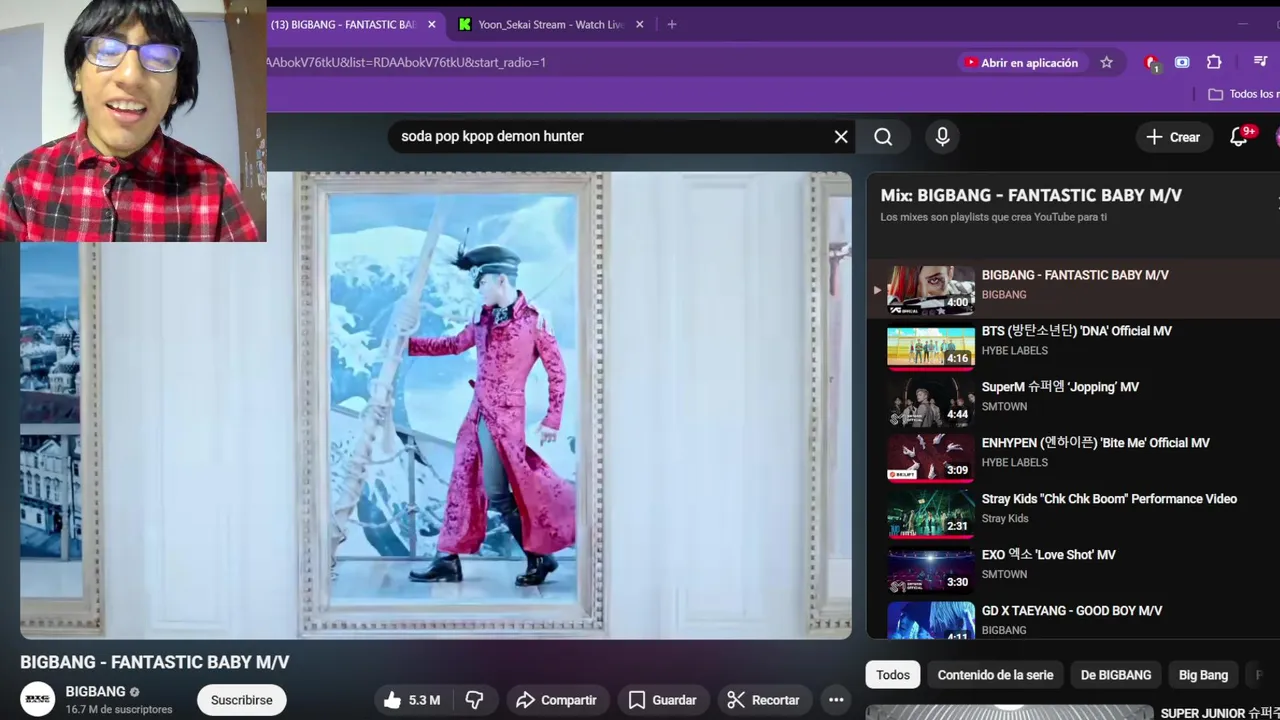Switch to the BIGBANG - FANTASTIC BABY tab

(341, 24)
